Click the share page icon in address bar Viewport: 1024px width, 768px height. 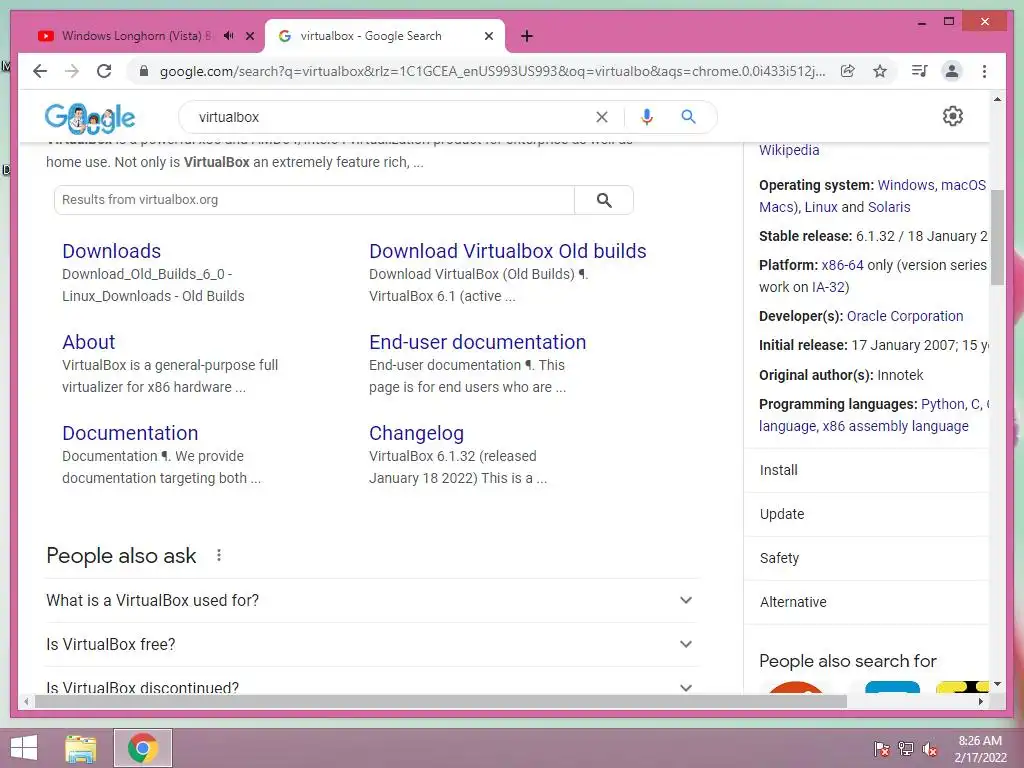click(x=848, y=71)
